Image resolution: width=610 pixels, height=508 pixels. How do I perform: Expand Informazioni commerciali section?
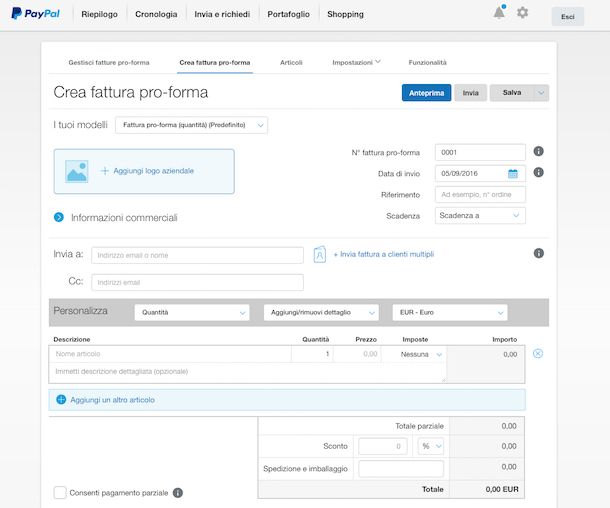(59, 217)
